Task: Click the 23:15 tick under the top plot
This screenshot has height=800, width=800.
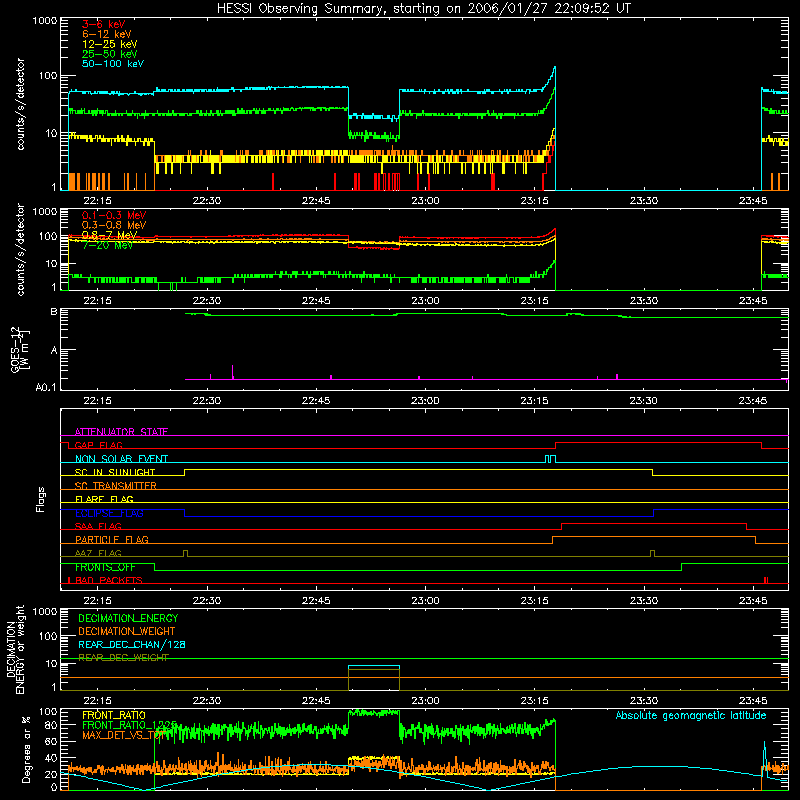Action: pyautogui.click(x=534, y=201)
